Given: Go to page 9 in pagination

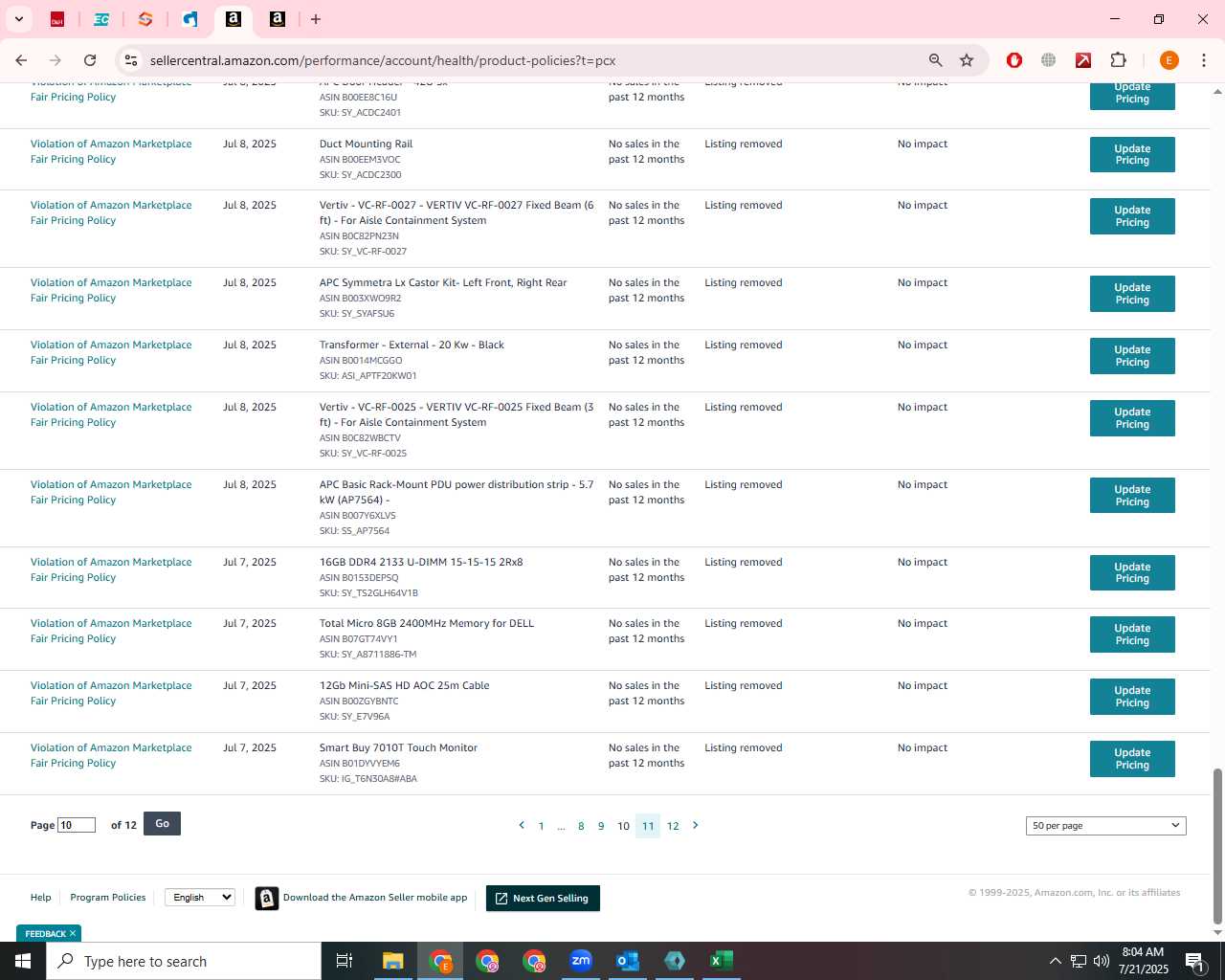Looking at the screenshot, I should click(x=601, y=826).
